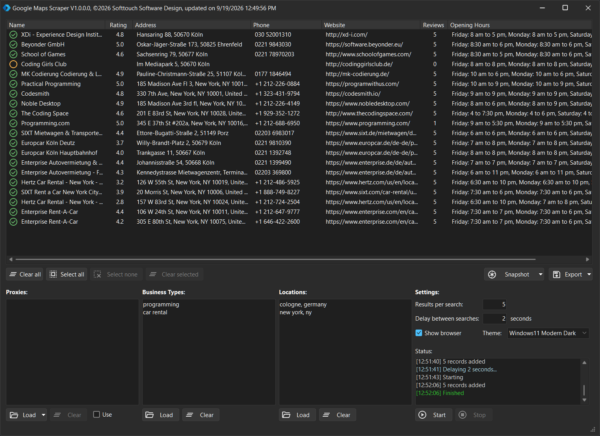Click the Select none button
Viewport: 600px width, 436px height.
tap(116, 274)
